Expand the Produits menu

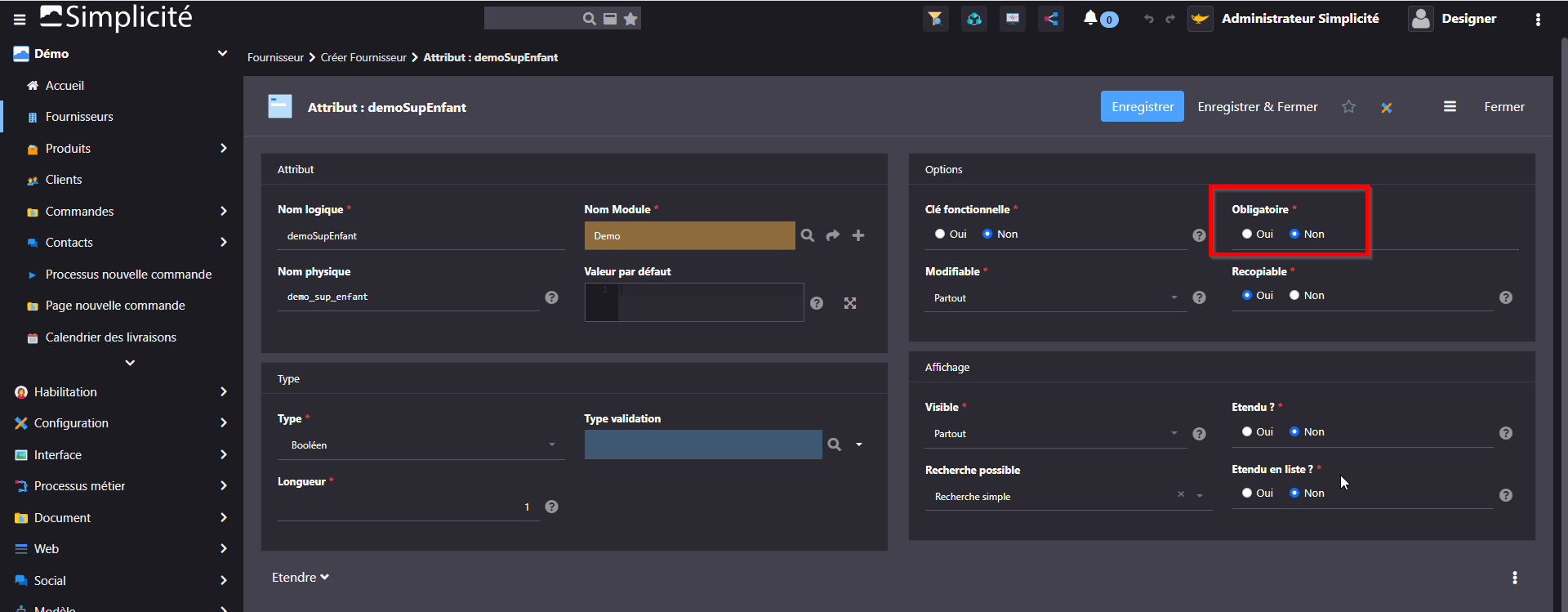coord(224,148)
